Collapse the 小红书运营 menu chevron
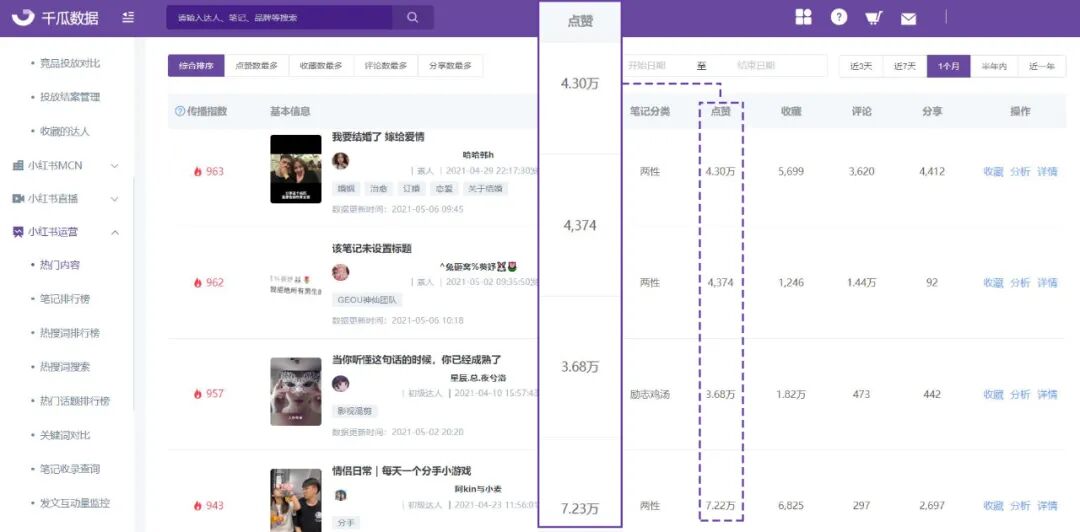1080x532 pixels. tap(115, 232)
